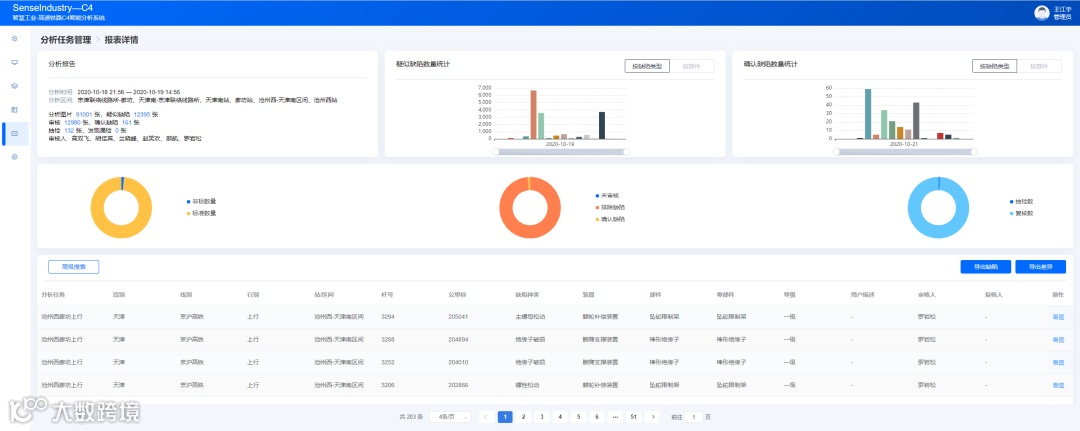
Task: Open 查看 link for pole 3252 row
Action: tap(1058, 362)
